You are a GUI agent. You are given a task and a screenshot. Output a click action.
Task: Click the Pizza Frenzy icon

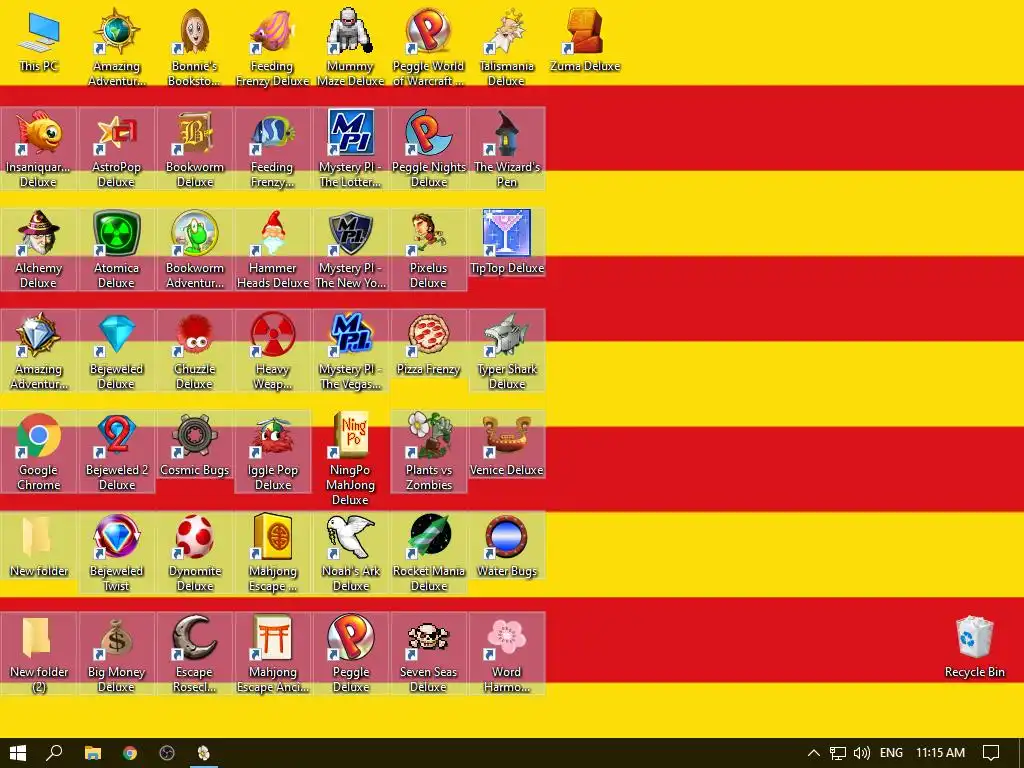[x=428, y=344]
